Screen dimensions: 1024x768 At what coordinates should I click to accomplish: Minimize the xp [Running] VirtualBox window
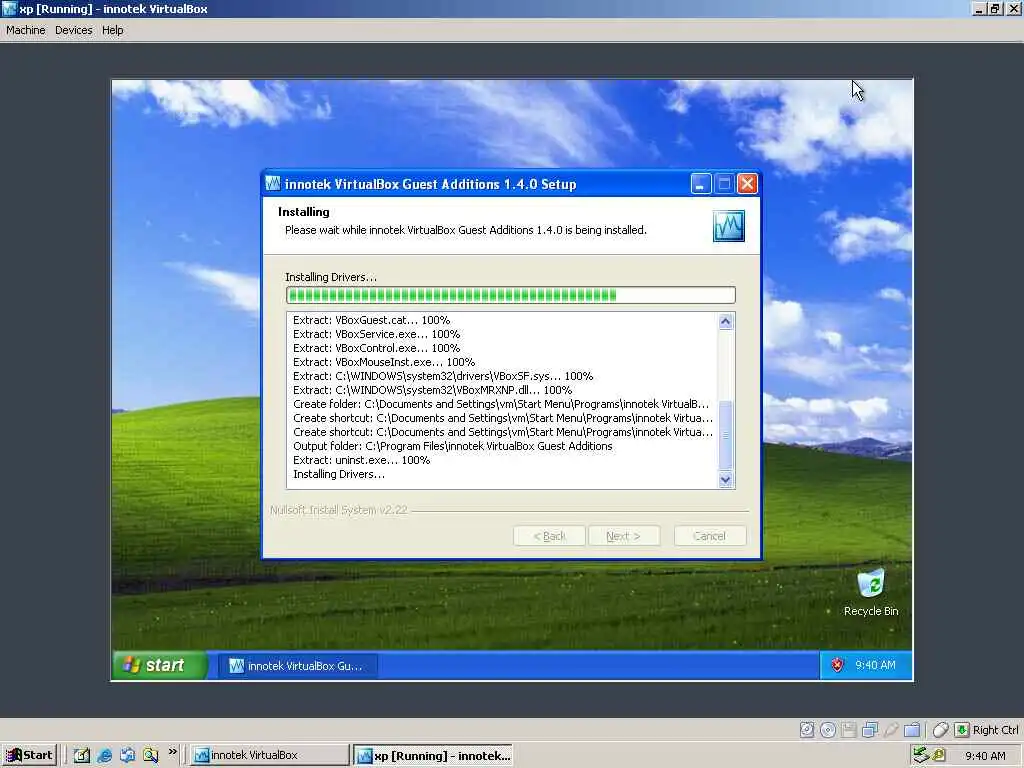pyautogui.click(x=979, y=8)
